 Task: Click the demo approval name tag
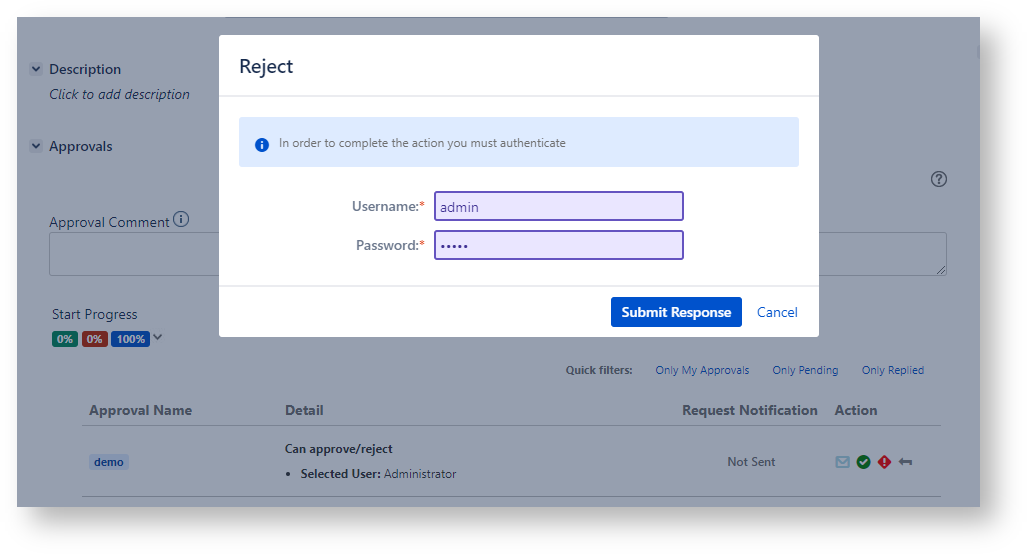click(x=109, y=462)
